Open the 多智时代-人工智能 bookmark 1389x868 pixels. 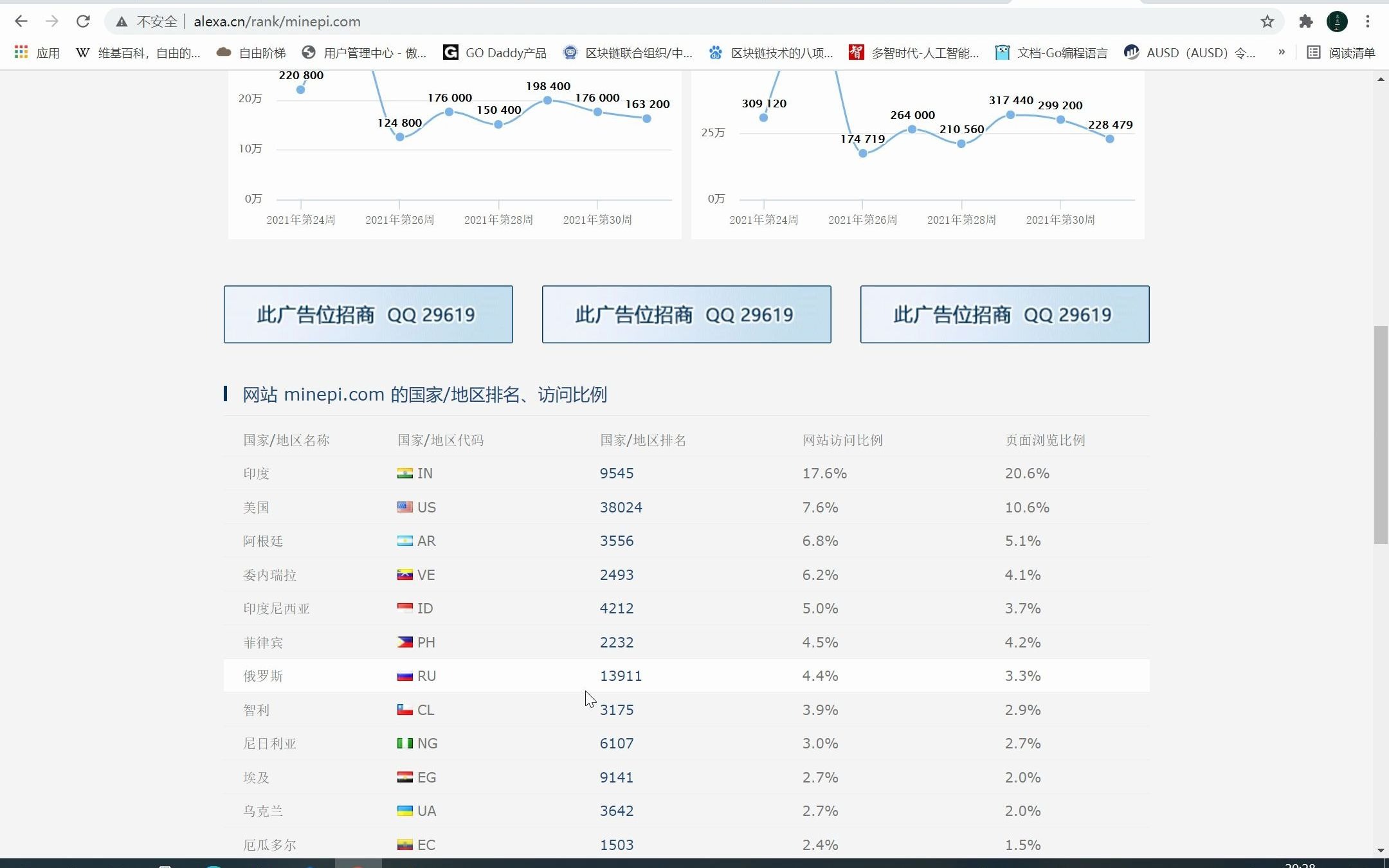point(914,53)
